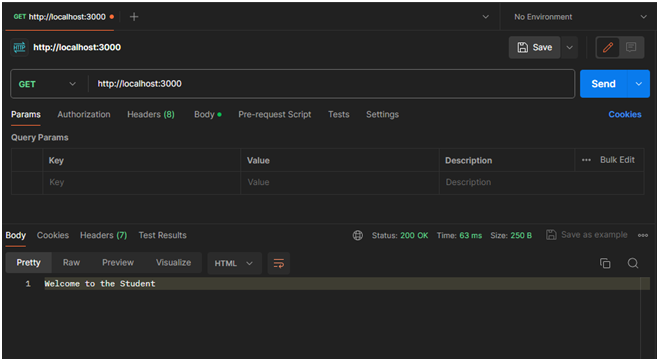Expand the tabs overflow chevron
Screen dimensions: 659x361
[485, 17]
